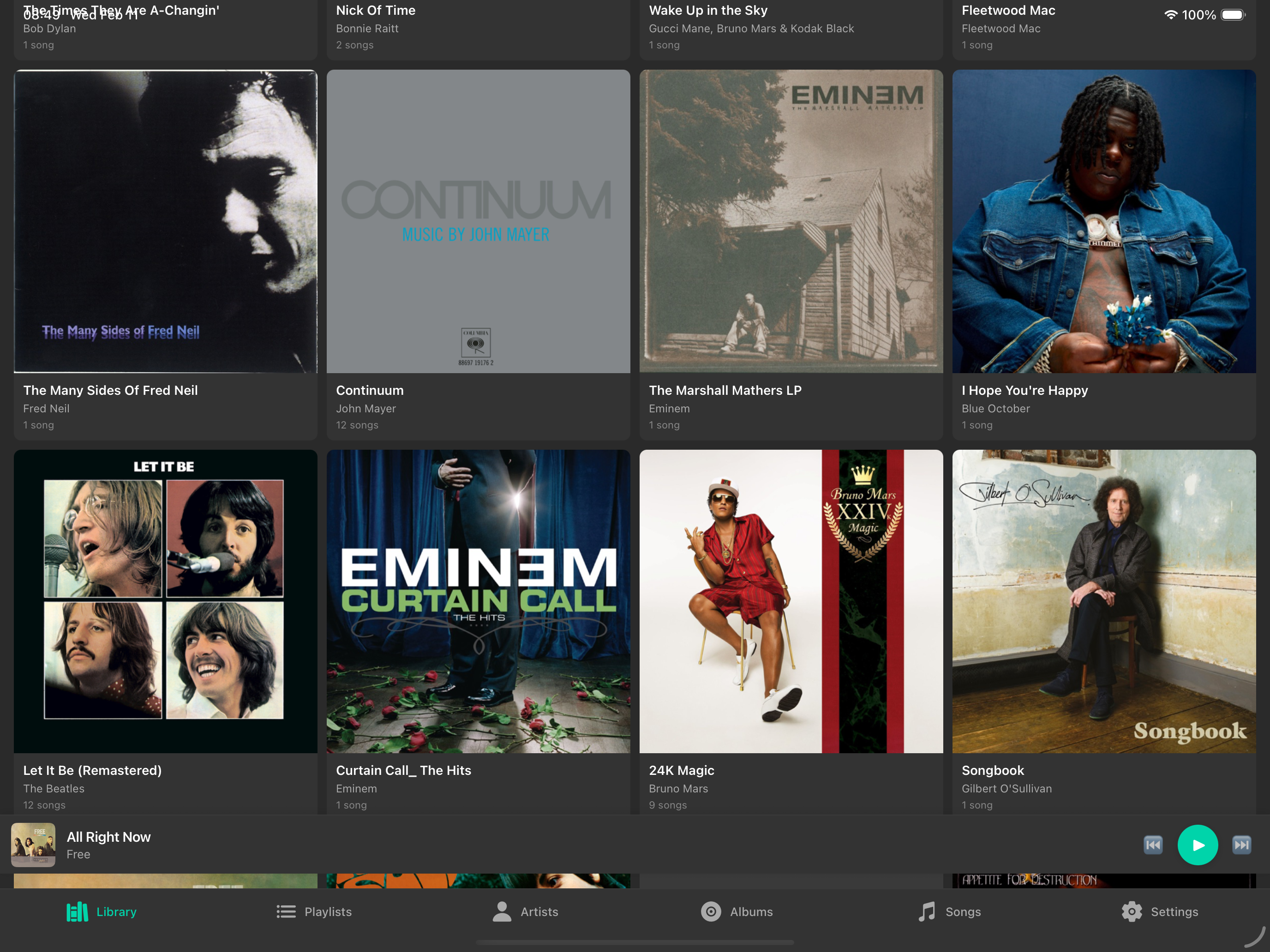1270x952 pixels.
Task: Open the Songbook album cover
Action: 1104,601
